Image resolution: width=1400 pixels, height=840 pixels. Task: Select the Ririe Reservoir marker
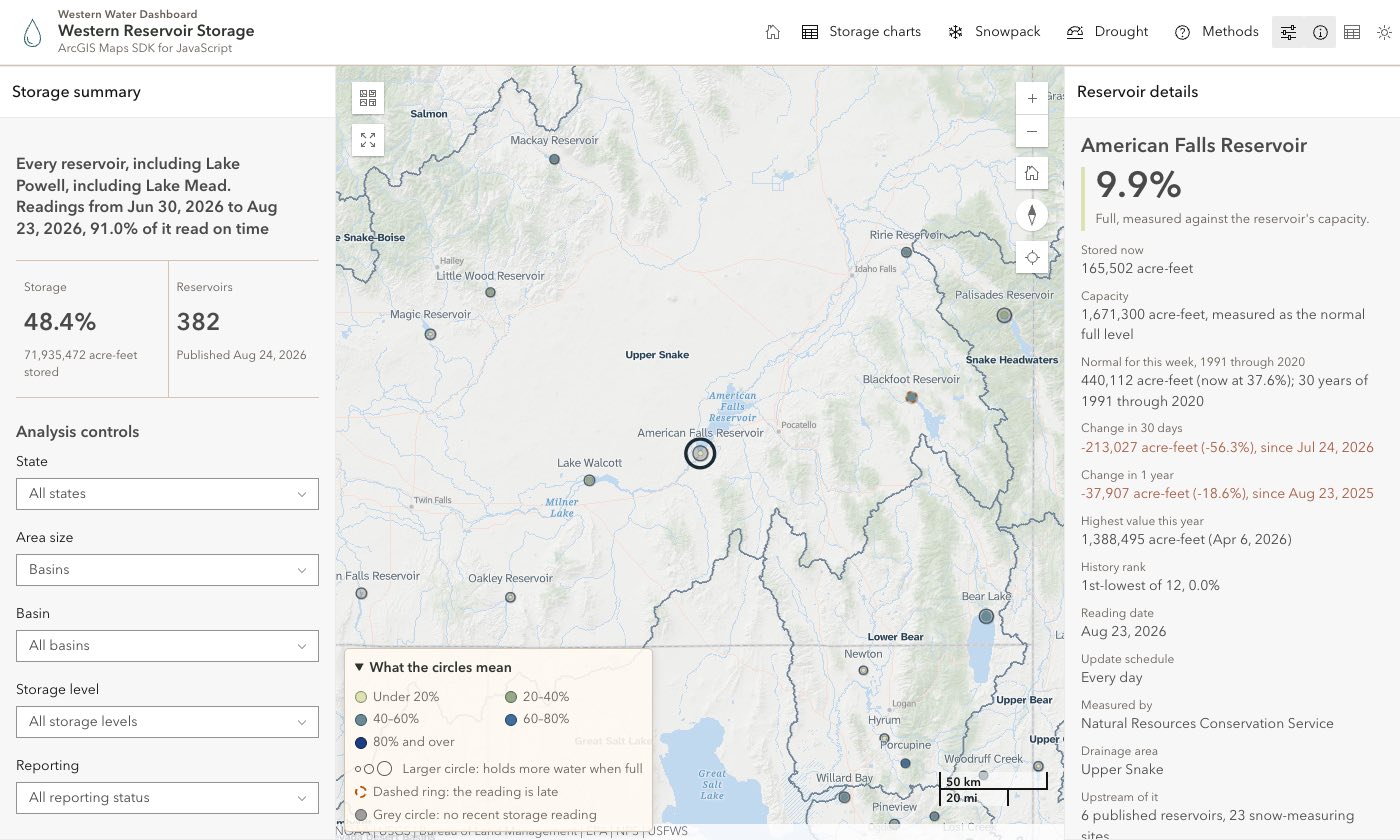(906, 253)
